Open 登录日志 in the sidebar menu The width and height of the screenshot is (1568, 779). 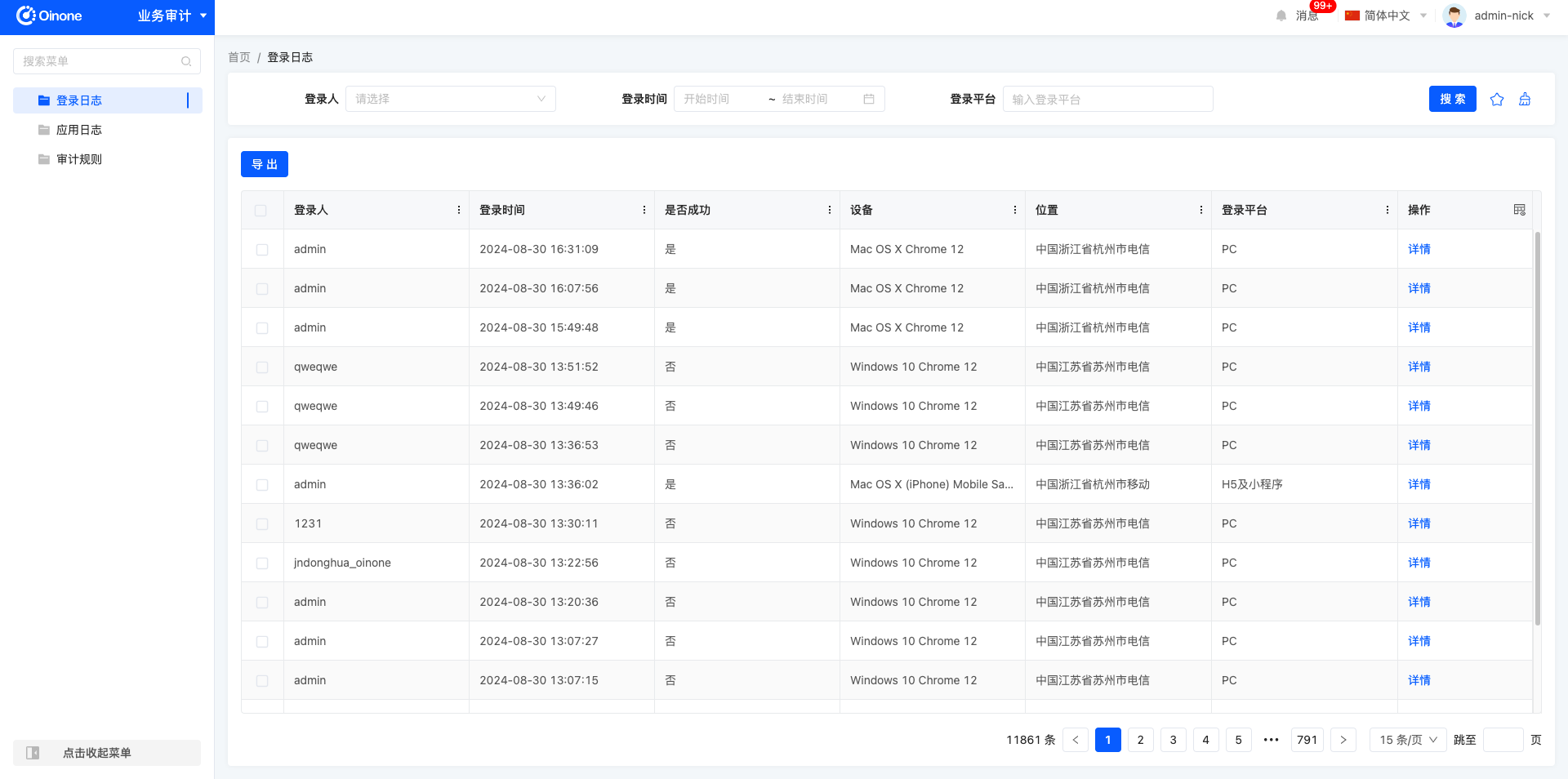(108, 100)
